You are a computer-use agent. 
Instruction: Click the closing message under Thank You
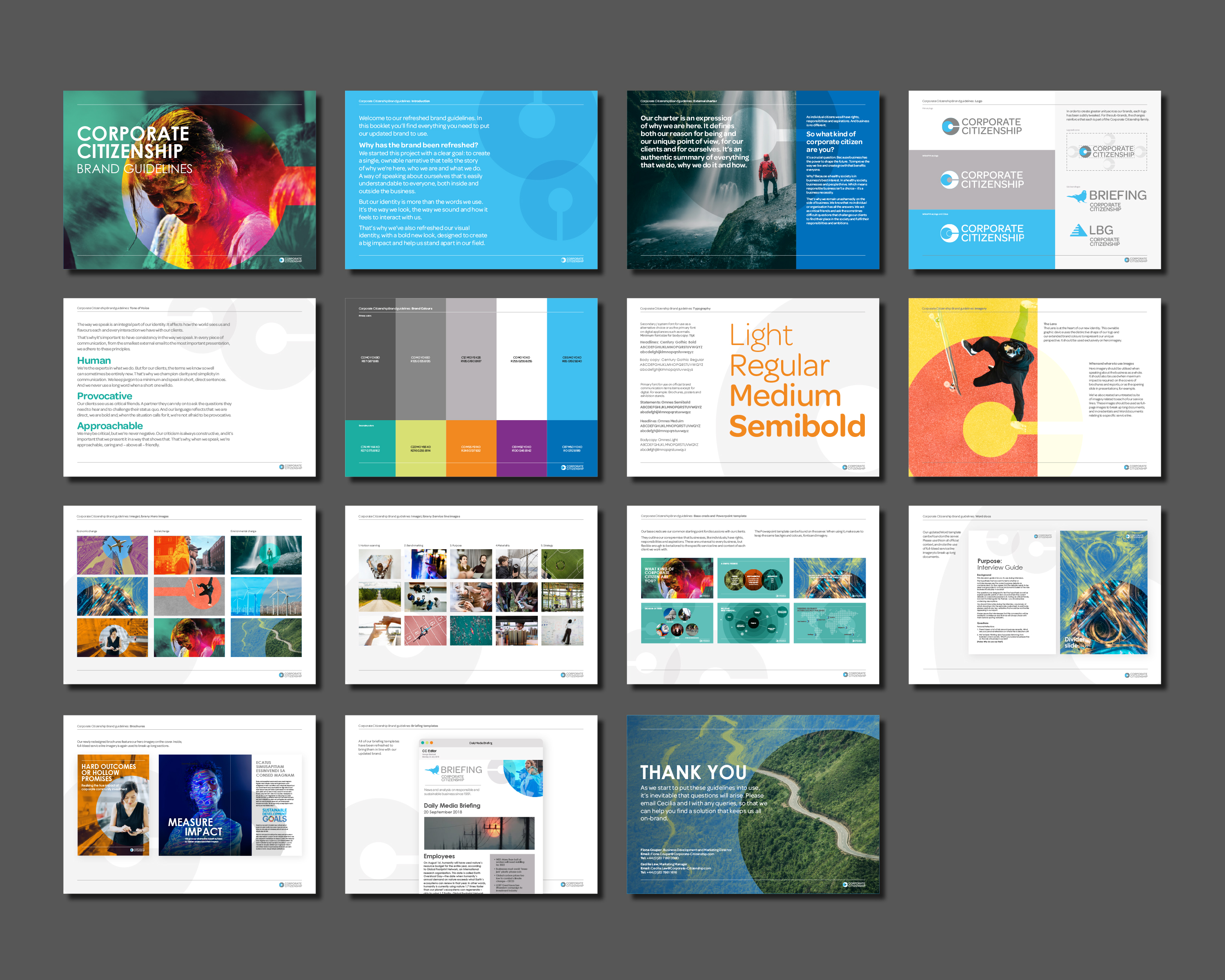point(704,803)
